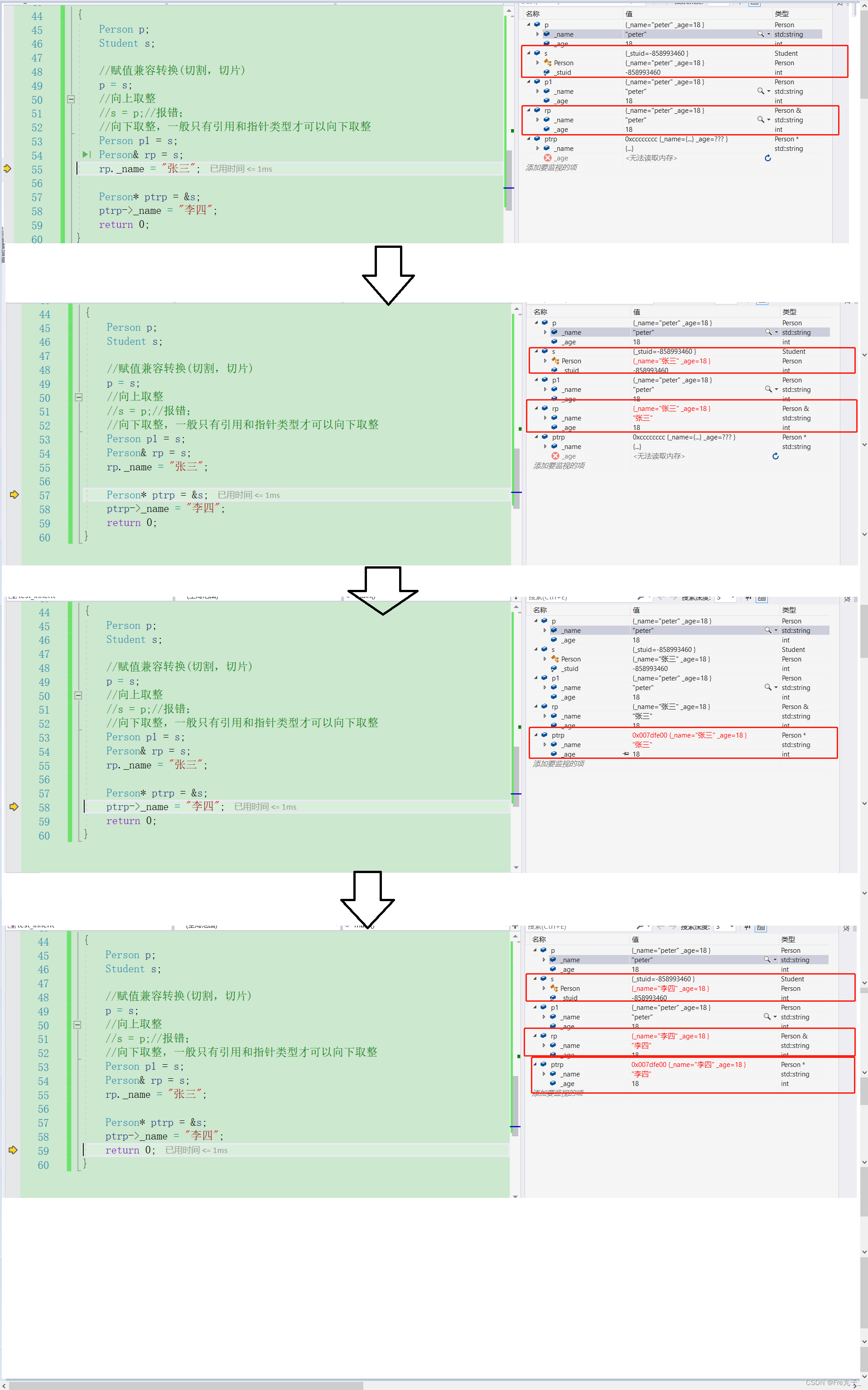Click the green run-to-click icon at line 54
Screen dimensions: 868x1390
pos(87,154)
